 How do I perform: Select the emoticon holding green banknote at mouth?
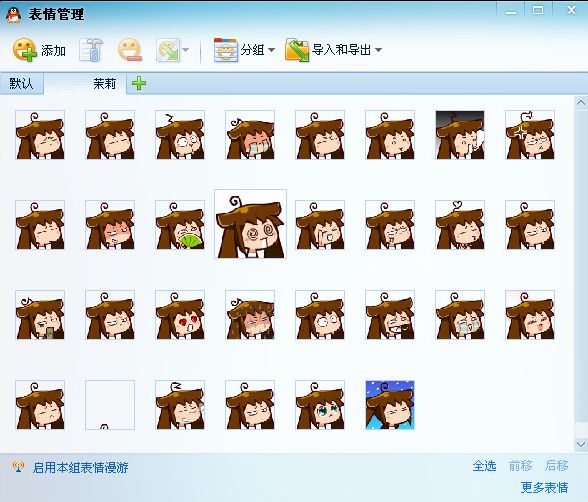pyautogui.click(x=40, y=315)
